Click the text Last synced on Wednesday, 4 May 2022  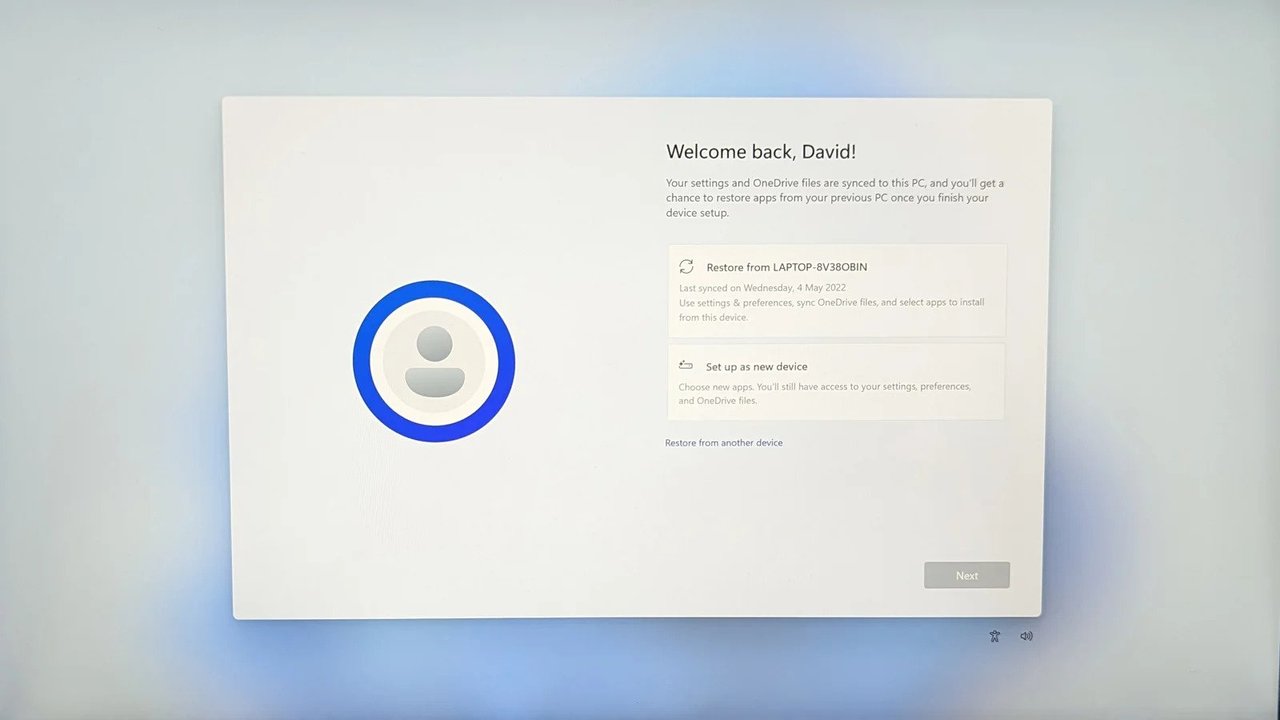click(762, 288)
